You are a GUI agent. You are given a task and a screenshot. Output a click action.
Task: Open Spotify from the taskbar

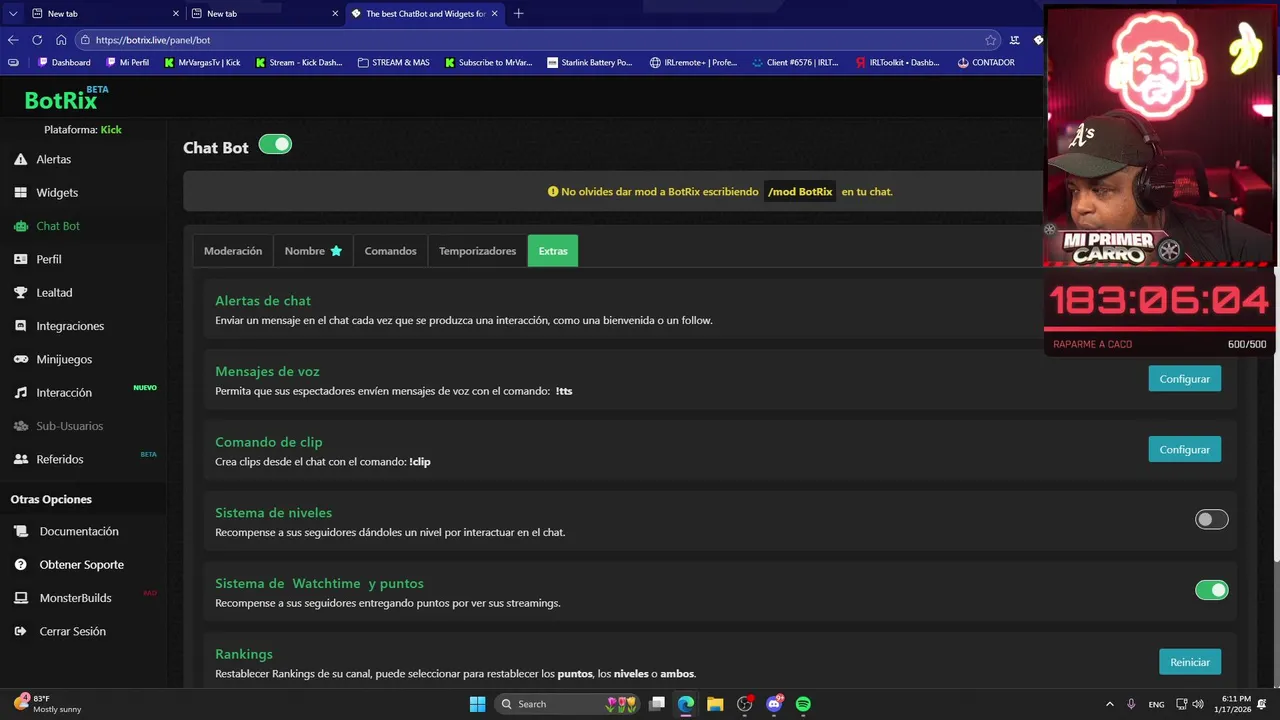click(x=803, y=704)
